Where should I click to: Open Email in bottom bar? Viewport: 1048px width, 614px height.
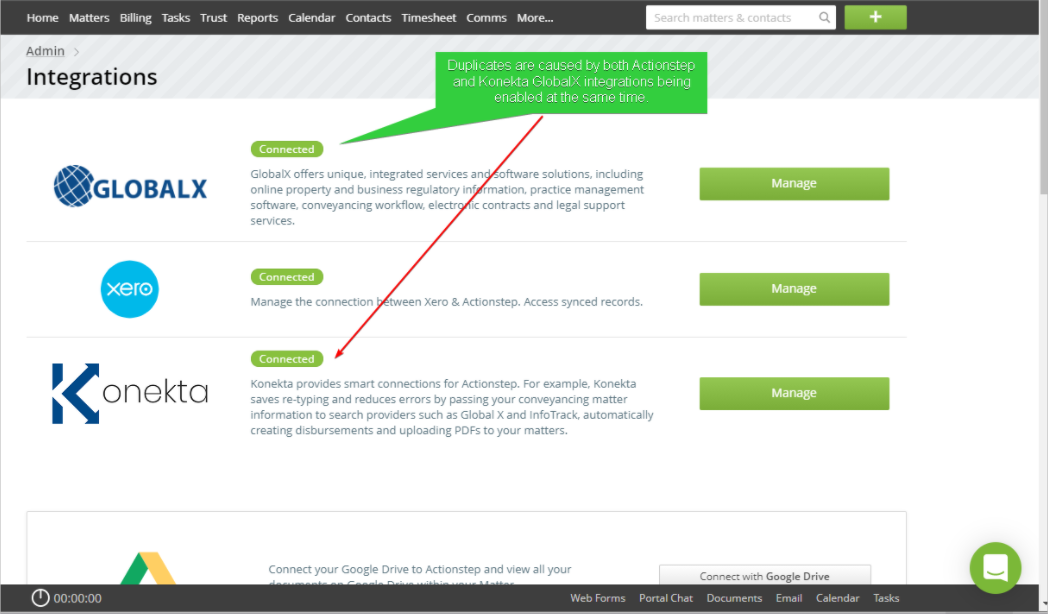pyautogui.click(x=789, y=598)
